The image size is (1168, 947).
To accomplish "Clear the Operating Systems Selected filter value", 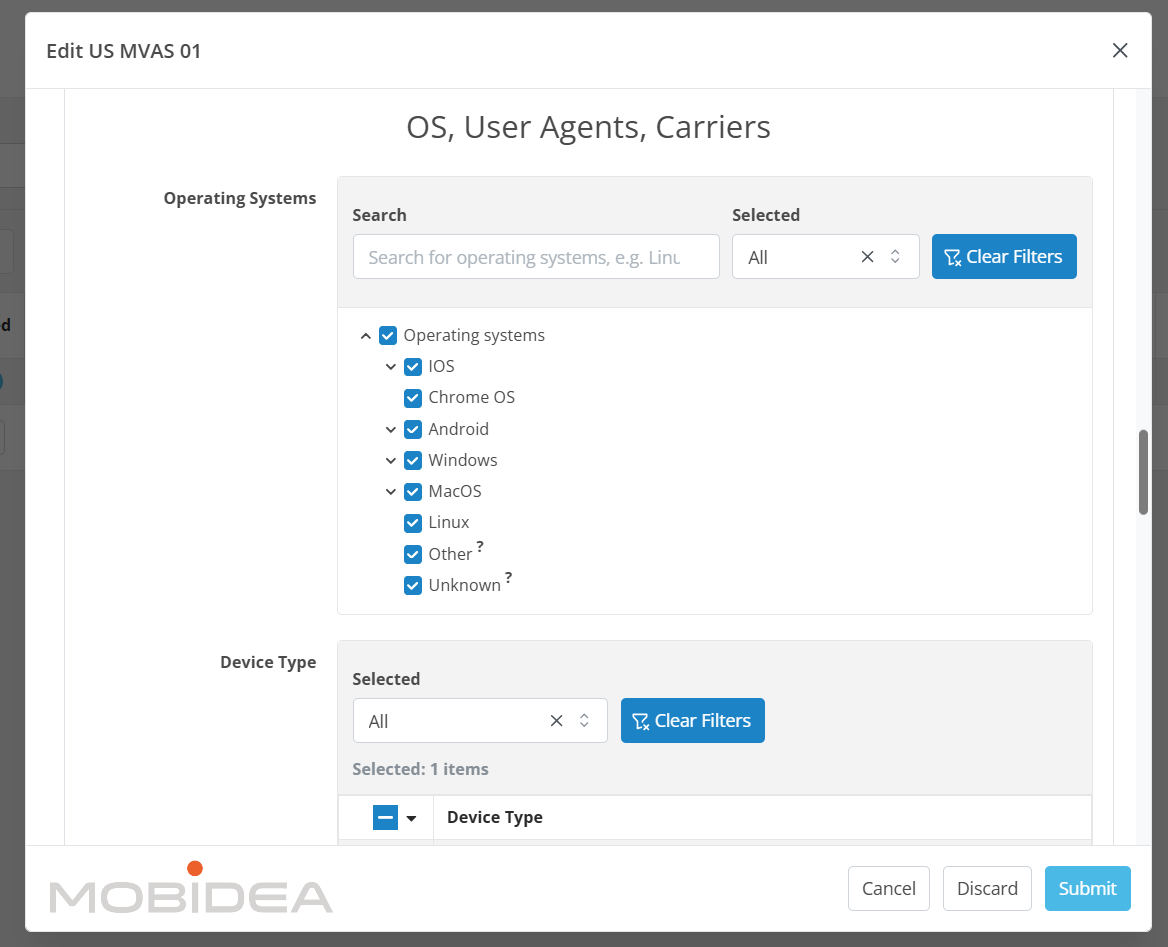I will [x=867, y=257].
